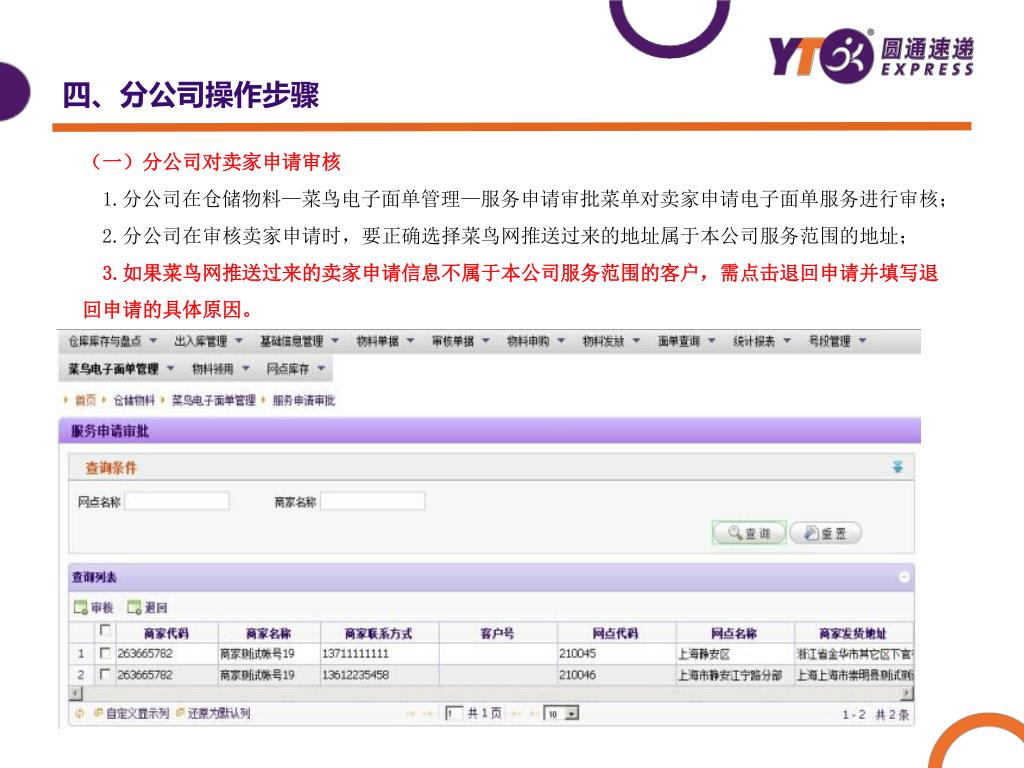Click the table's horizontal scrollbar track
The width and height of the screenshot is (1024, 768).
[x=493, y=693]
